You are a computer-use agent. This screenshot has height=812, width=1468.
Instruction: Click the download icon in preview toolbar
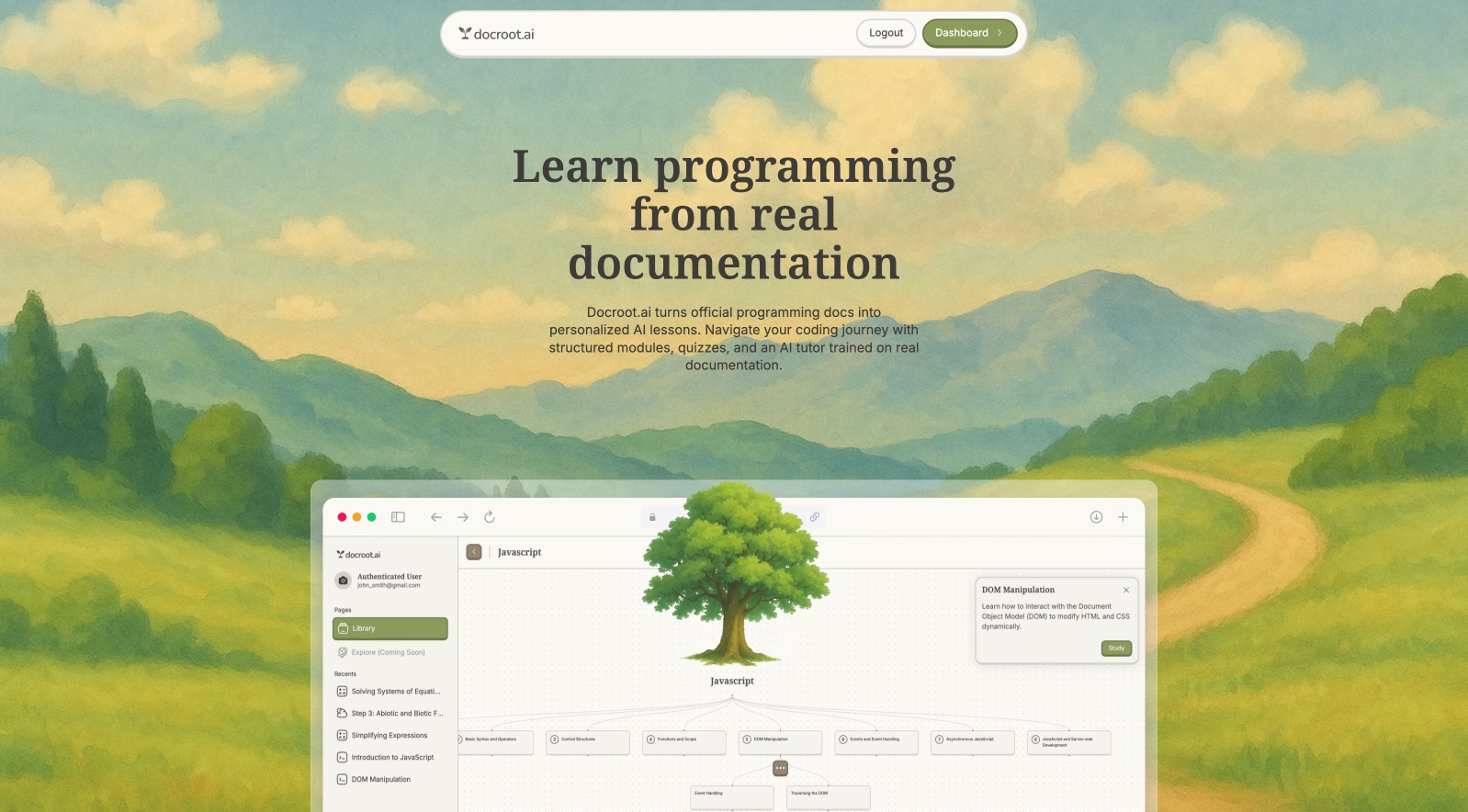(1096, 517)
